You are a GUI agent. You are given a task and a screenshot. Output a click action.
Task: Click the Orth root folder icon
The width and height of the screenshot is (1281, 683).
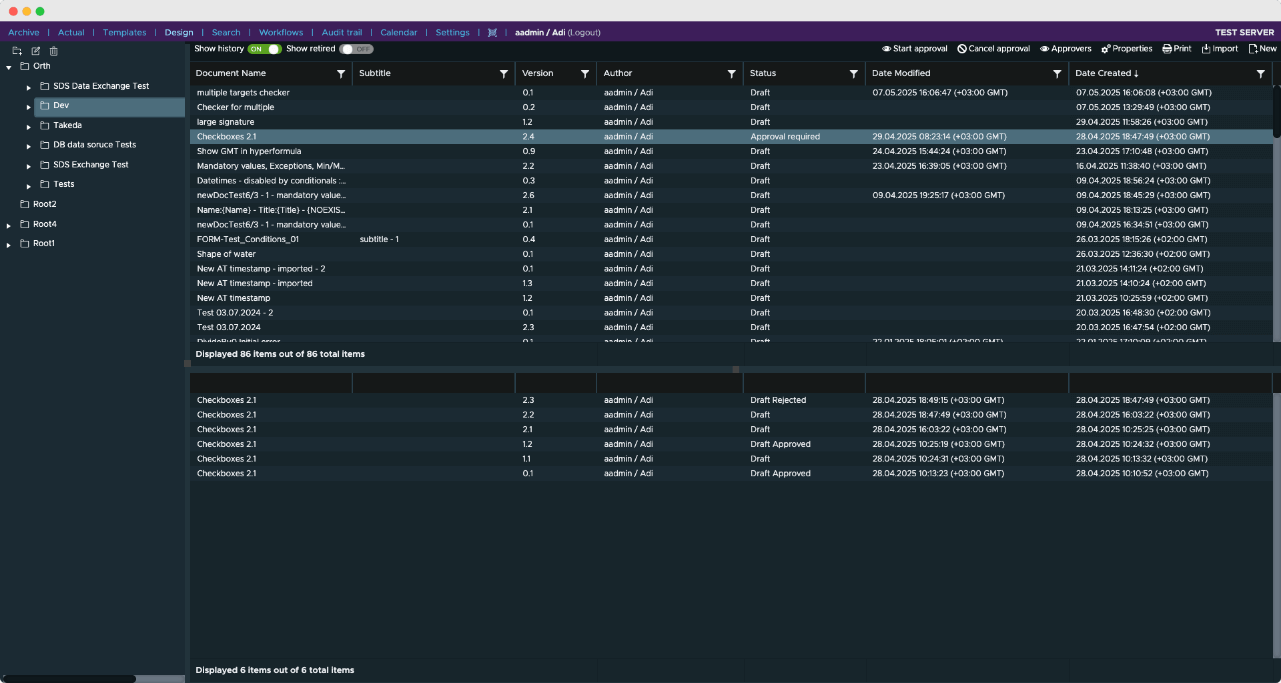tap(25, 66)
